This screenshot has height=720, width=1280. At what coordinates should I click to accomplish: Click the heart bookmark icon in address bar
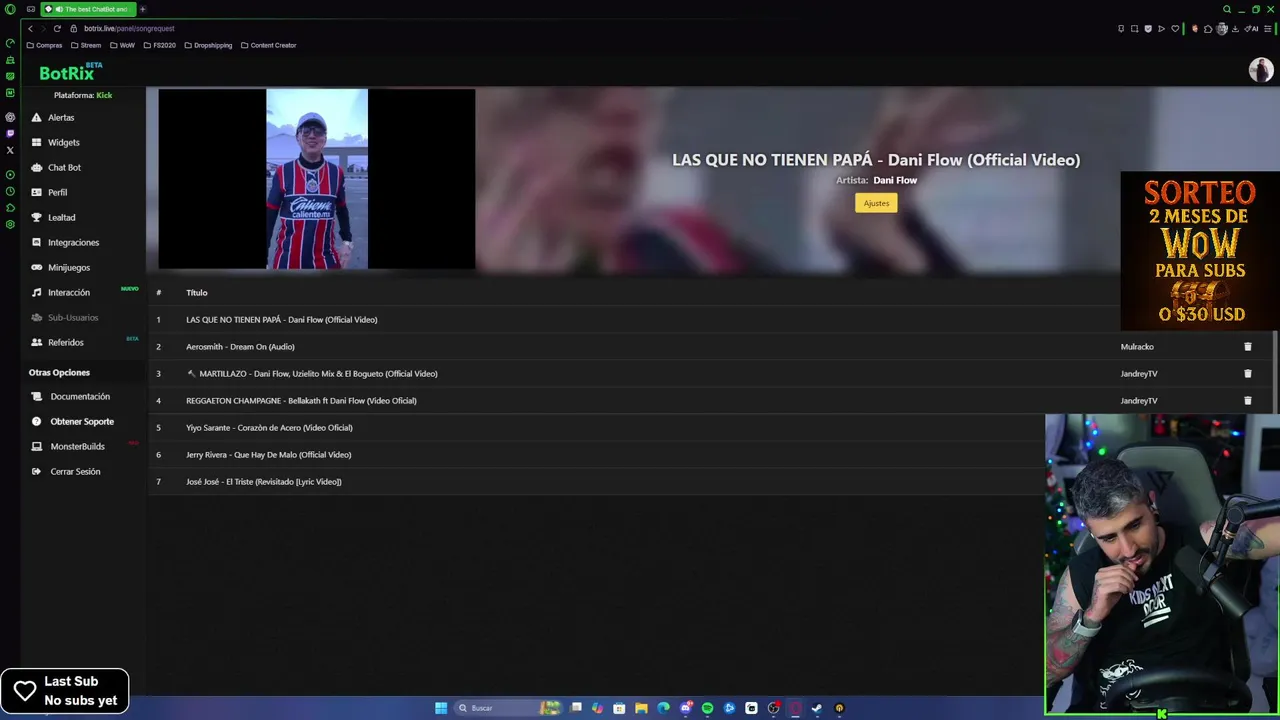click(1175, 29)
